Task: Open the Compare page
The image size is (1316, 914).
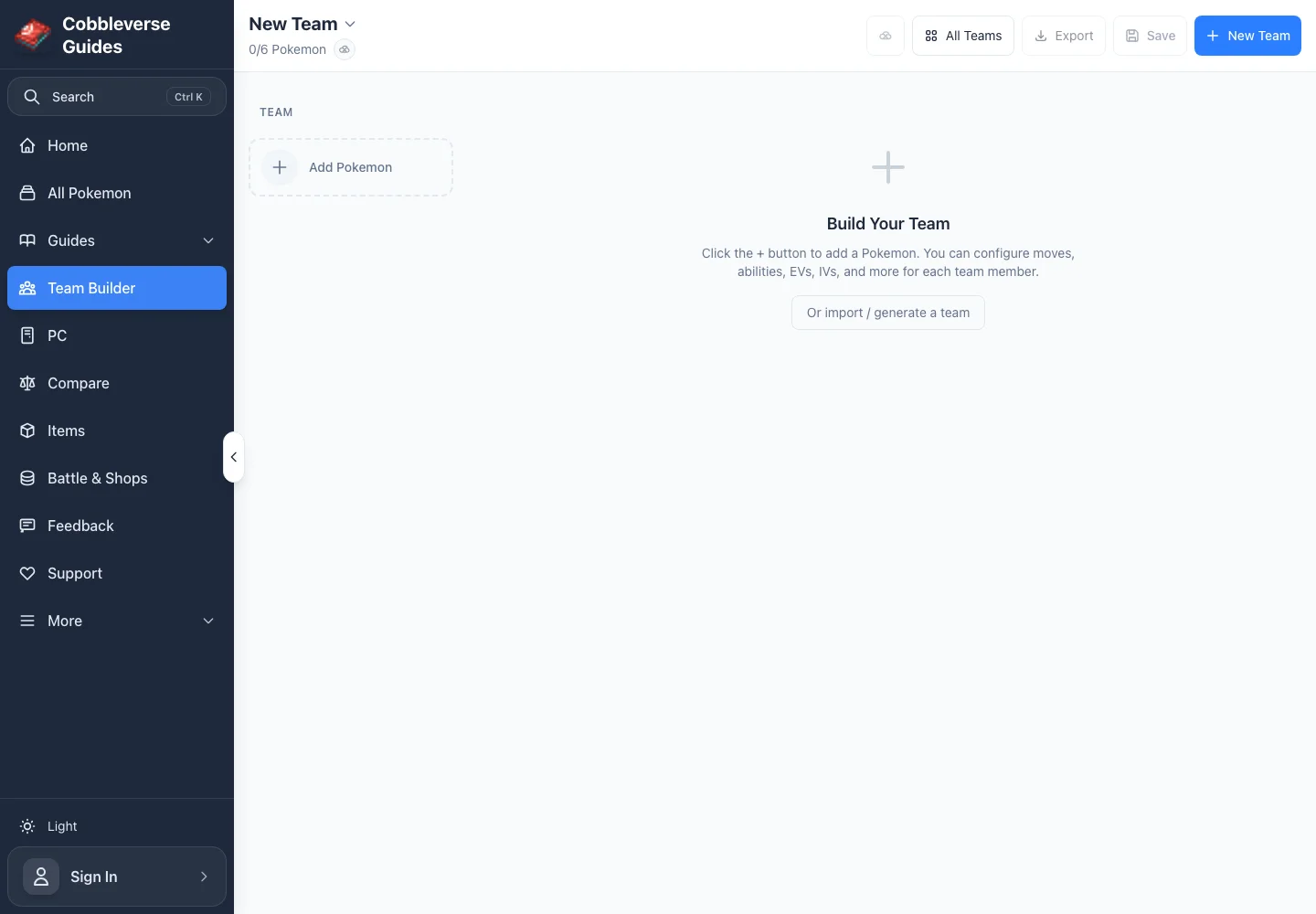Action: point(117,383)
